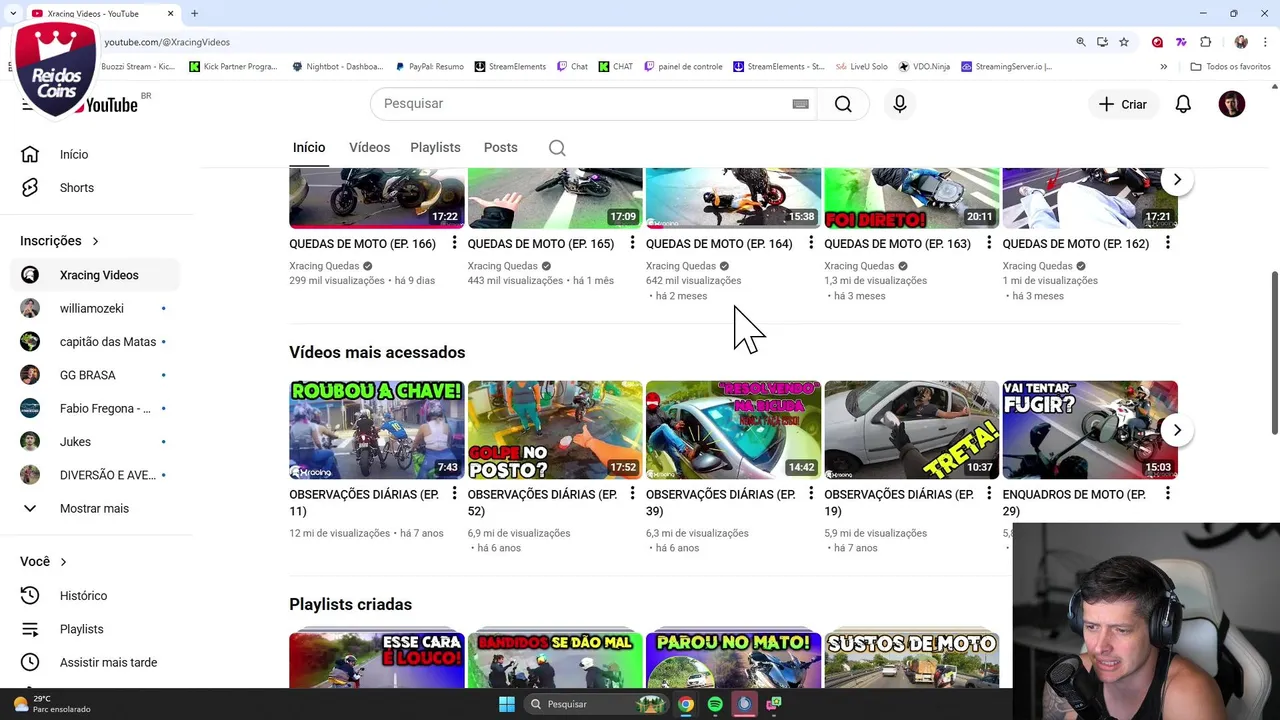Open the Chrome tab search dropdown

(14, 13)
